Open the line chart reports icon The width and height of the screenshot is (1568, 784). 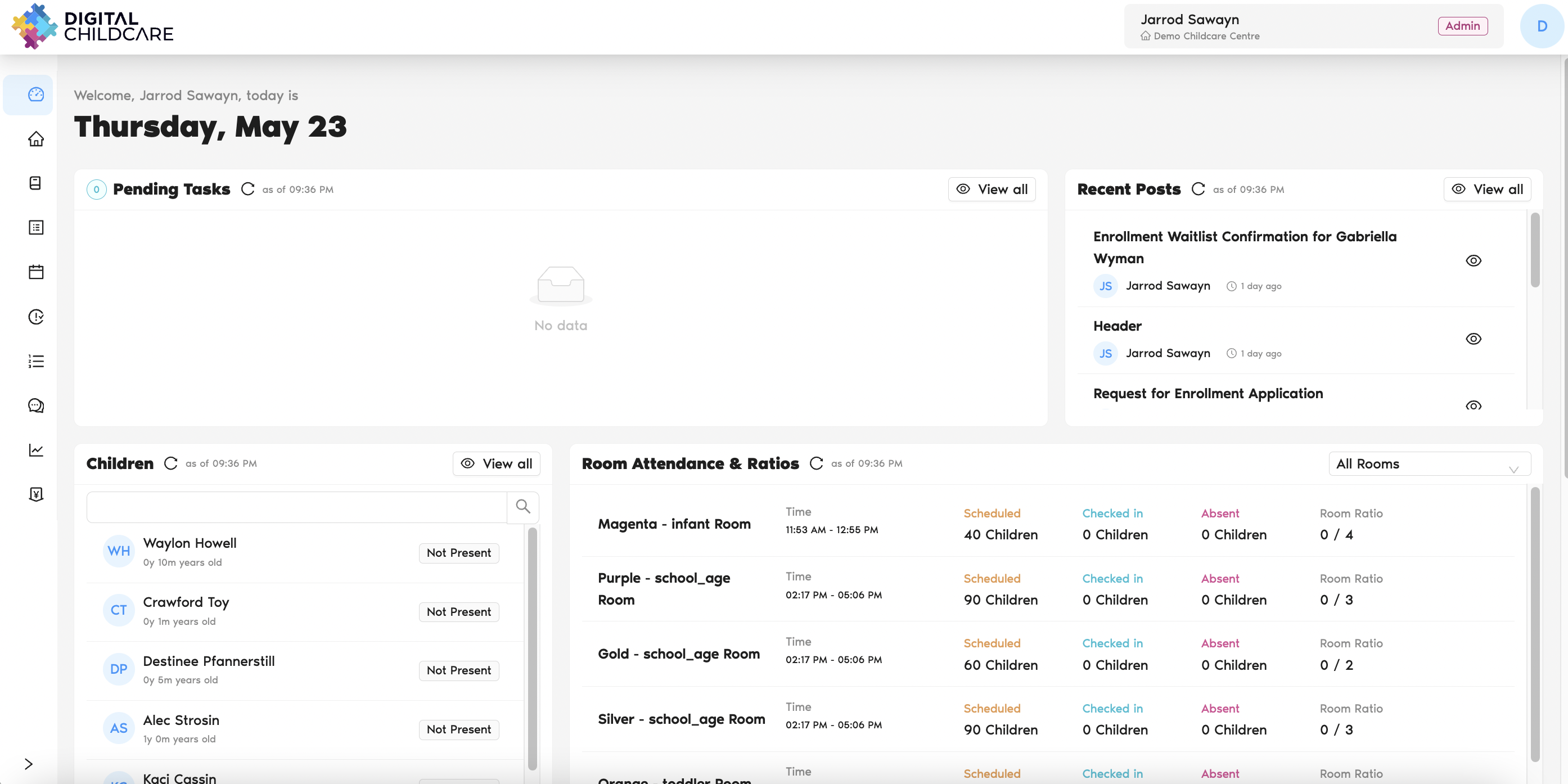(x=36, y=450)
